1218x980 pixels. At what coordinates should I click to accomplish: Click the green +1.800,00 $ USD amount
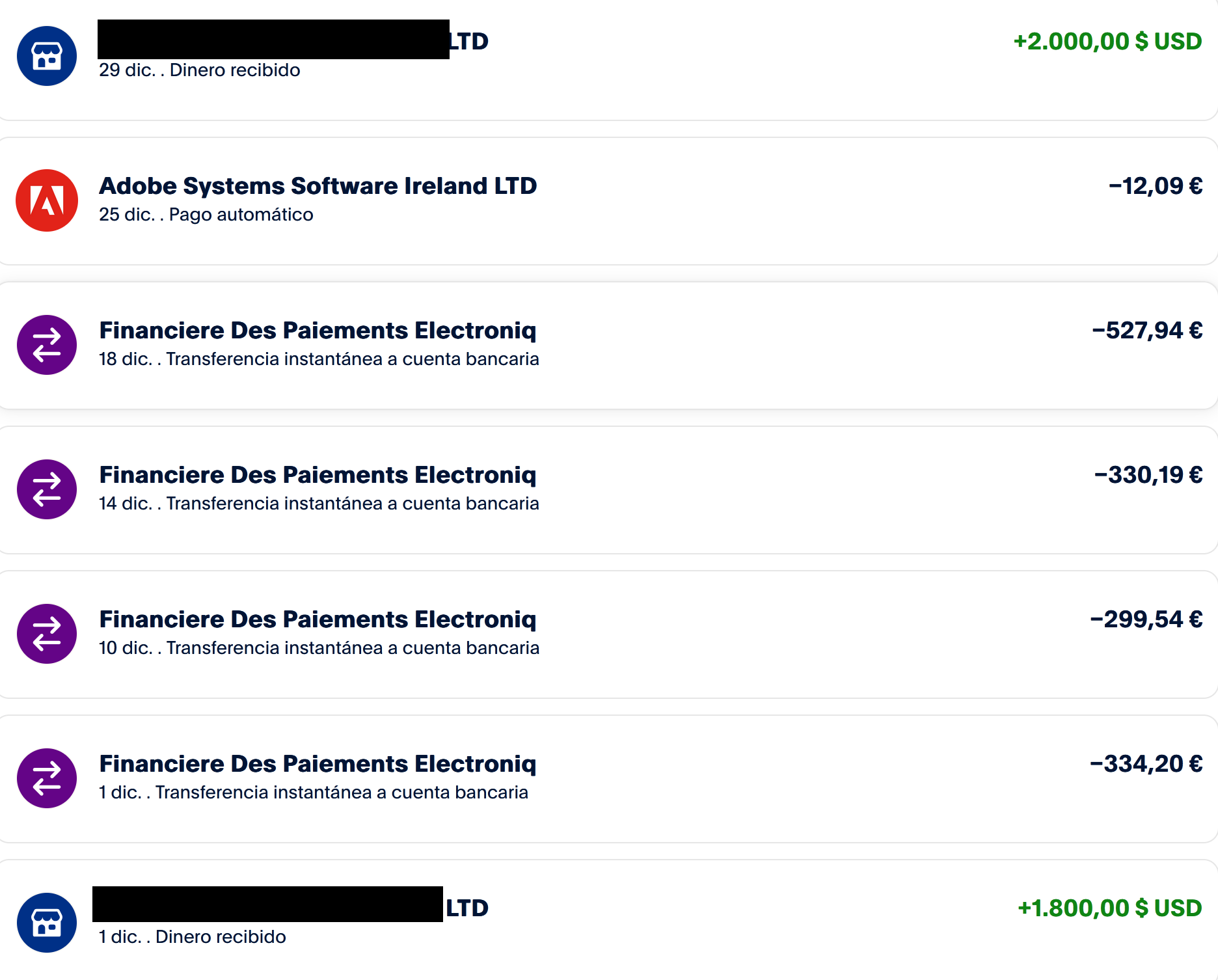[x=1109, y=908]
